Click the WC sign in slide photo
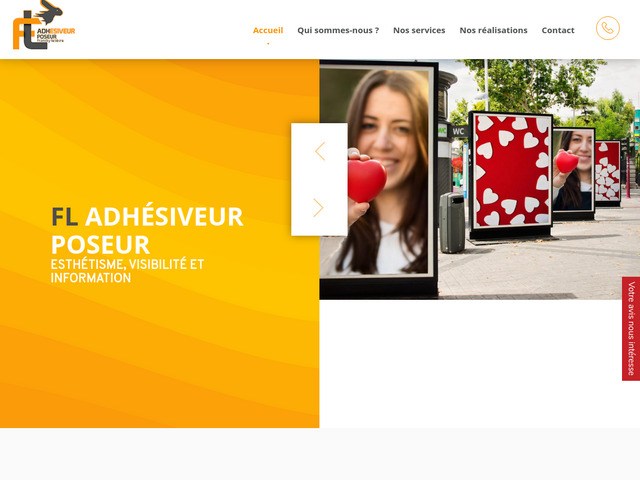Viewport: 640px width, 480px height. (459, 131)
